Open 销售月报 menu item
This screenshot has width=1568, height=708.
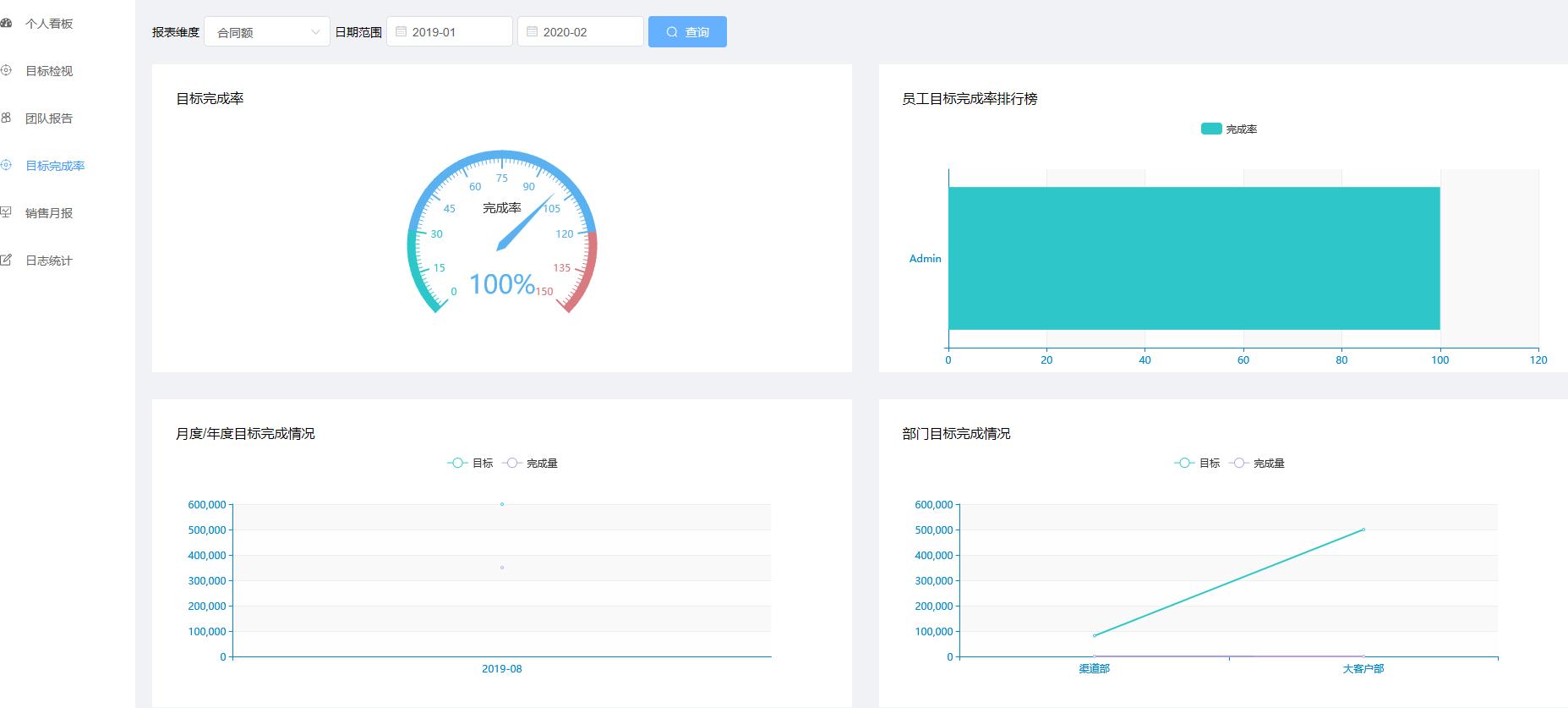[x=49, y=213]
